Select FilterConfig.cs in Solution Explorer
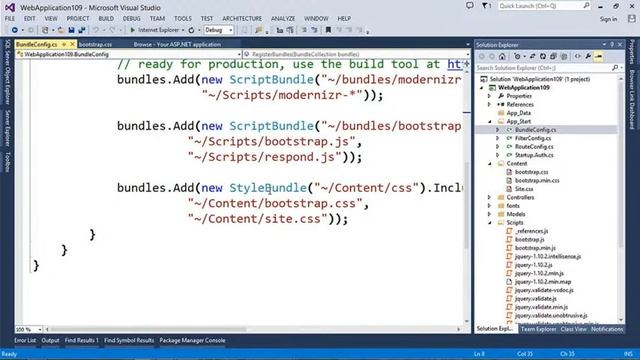The width and height of the screenshot is (640, 360). click(x=533, y=138)
